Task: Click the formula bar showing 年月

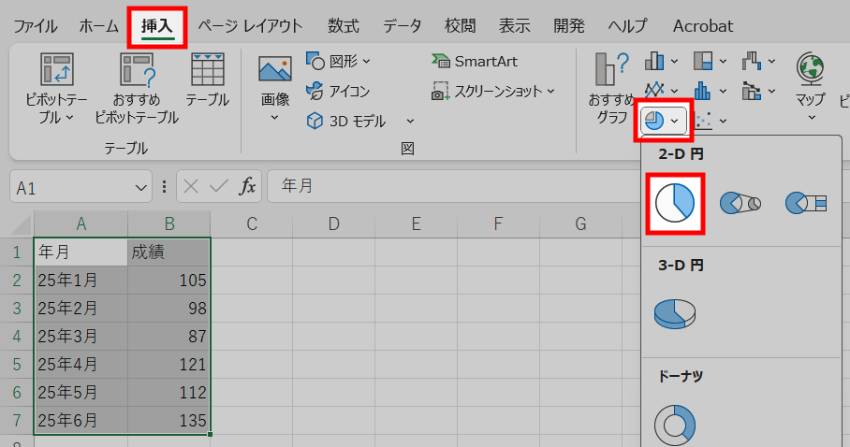Action: pos(453,186)
